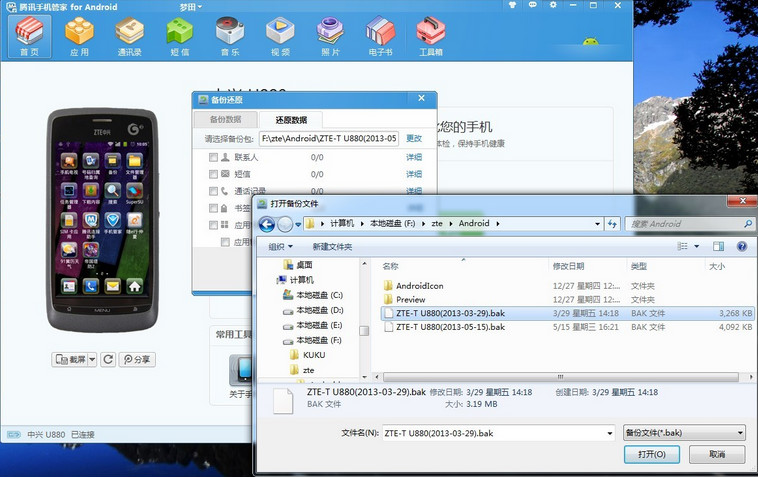Click the backup package path field
The image size is (758, 477).
(329, 139)
